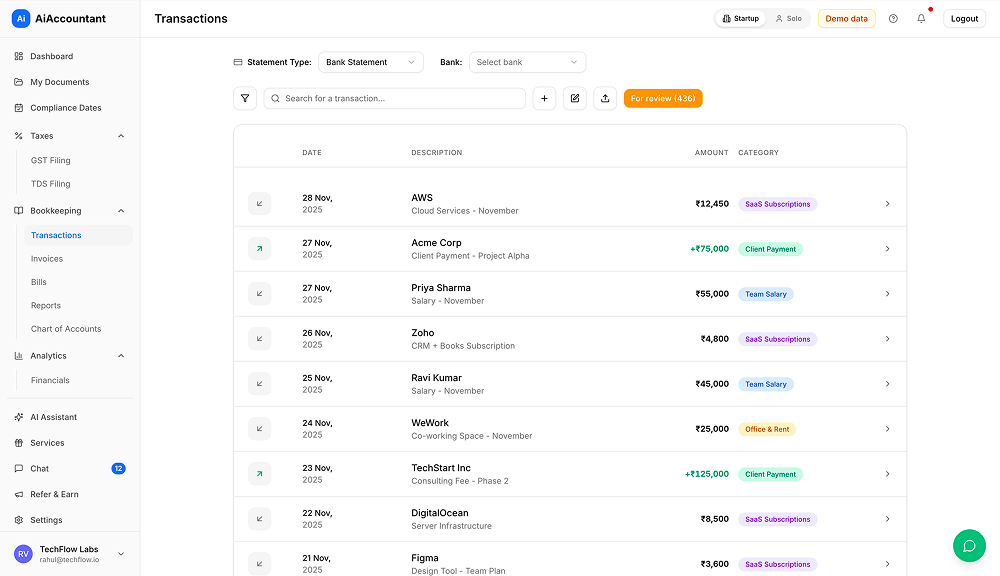Collapse the Taxes section
This screenshot has height=576, width=1000.
pos(121,136)
